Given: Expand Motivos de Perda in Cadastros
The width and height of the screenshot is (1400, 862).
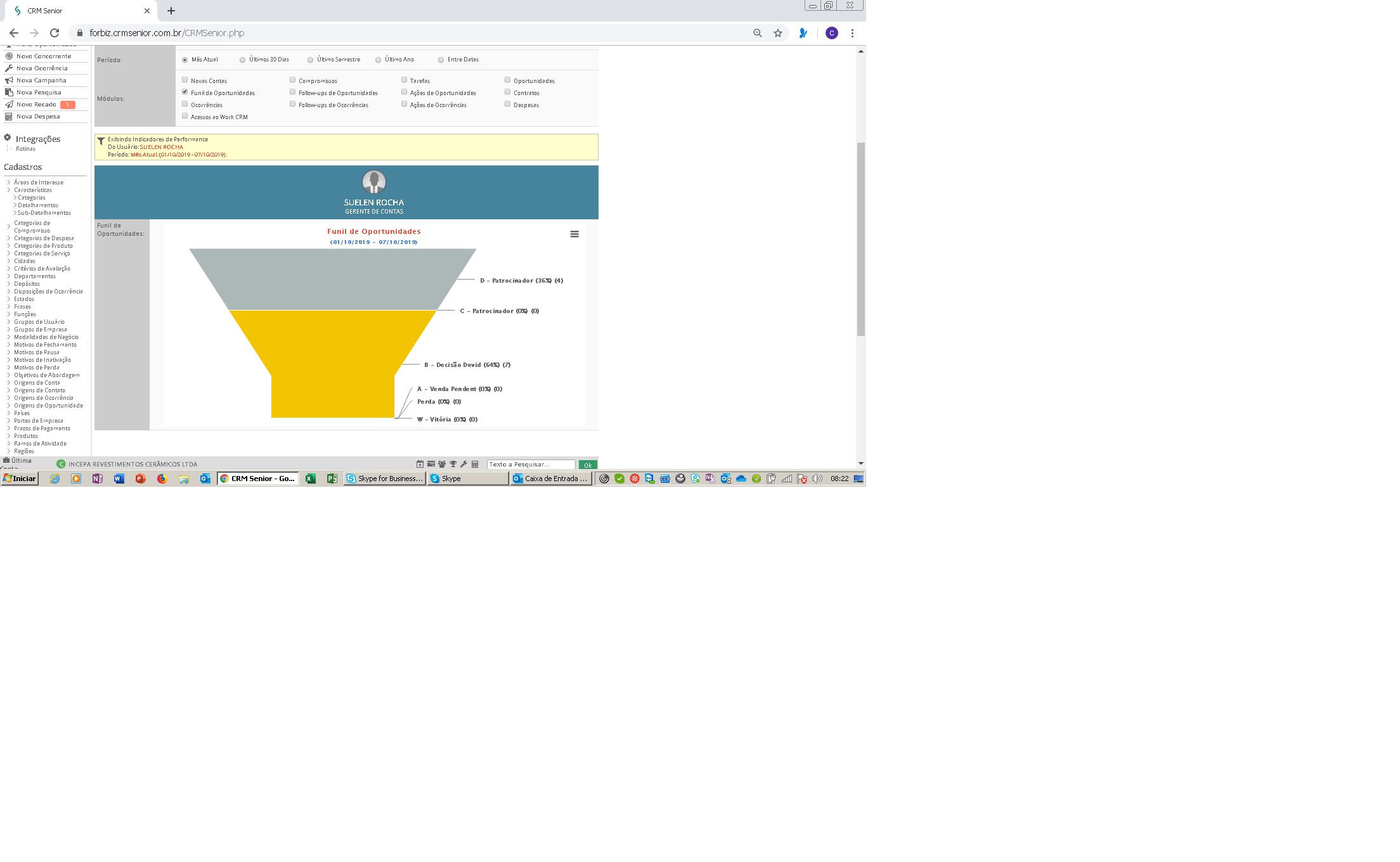Looking at the screenshot, I should [x=36, y=368].
